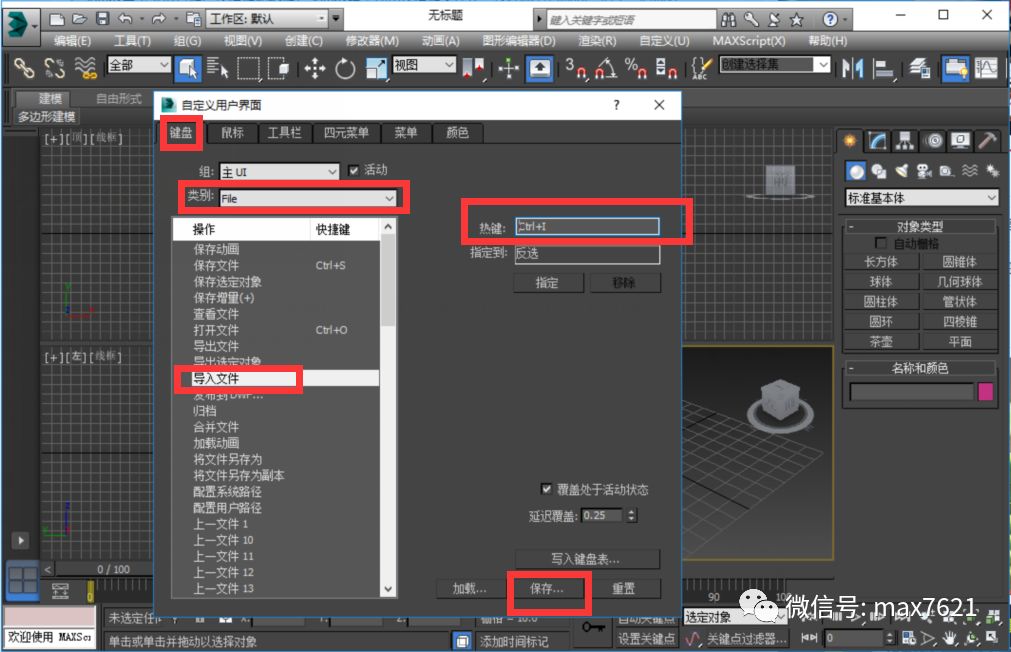
Task: Open the 创建选择集 dropdown
Action: coord(774,64)
